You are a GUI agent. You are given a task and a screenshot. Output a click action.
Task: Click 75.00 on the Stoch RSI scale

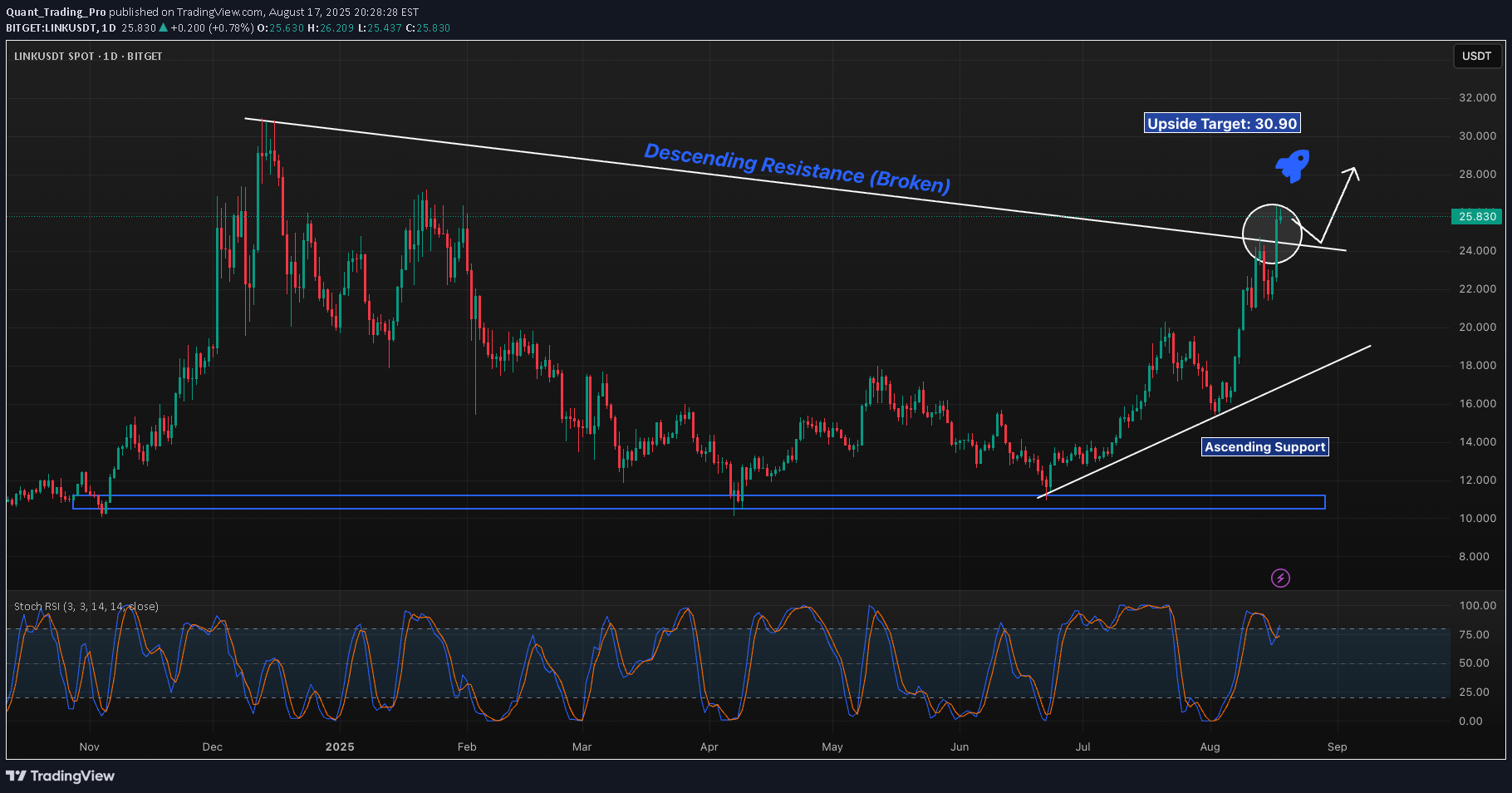tap(1474, 634)
